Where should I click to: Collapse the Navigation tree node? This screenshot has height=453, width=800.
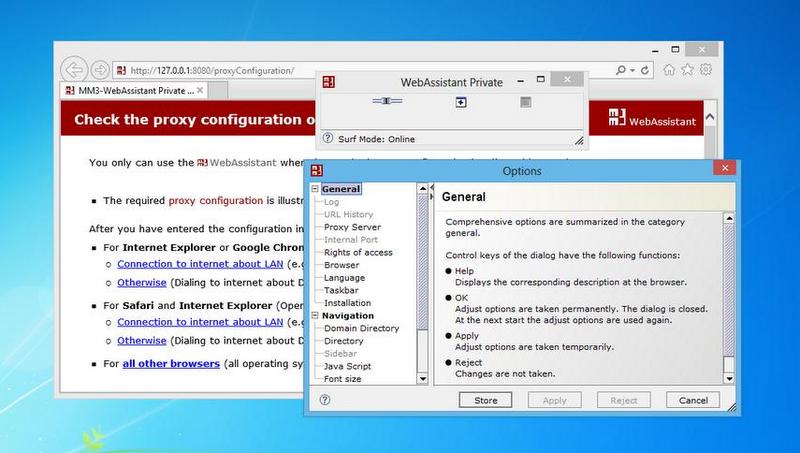point(315,315)
